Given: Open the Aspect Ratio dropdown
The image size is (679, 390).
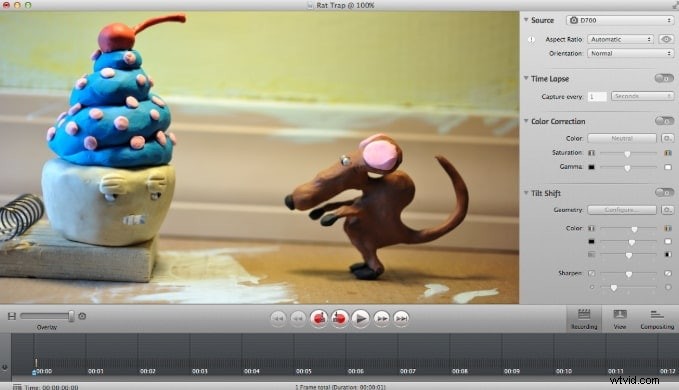Looking at the screenshot, I should 620,39.
